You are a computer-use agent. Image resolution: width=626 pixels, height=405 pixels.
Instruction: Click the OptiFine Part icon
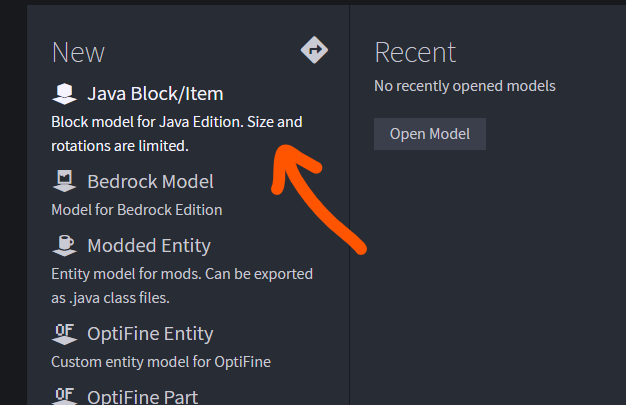pyautogui.click(x=64, y=396)
